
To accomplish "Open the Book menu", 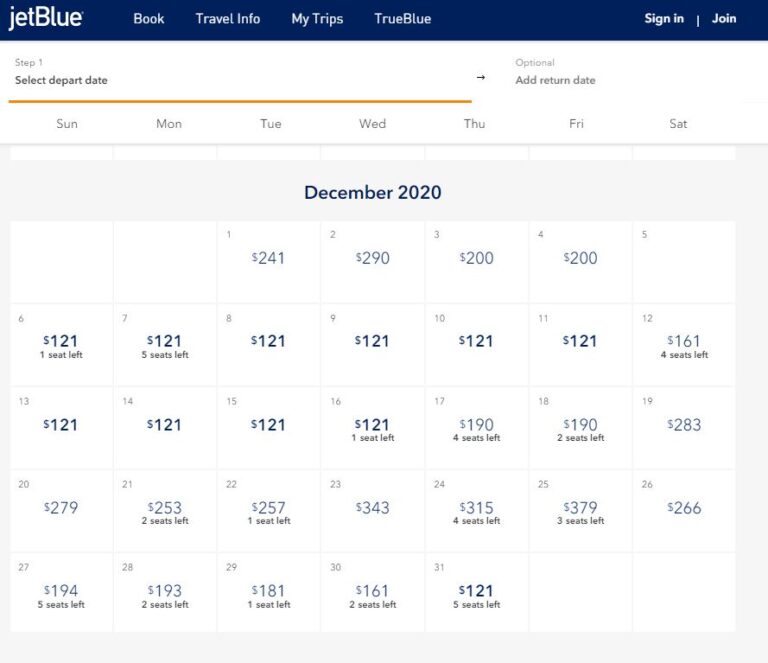I will click(x=149, y=19).
